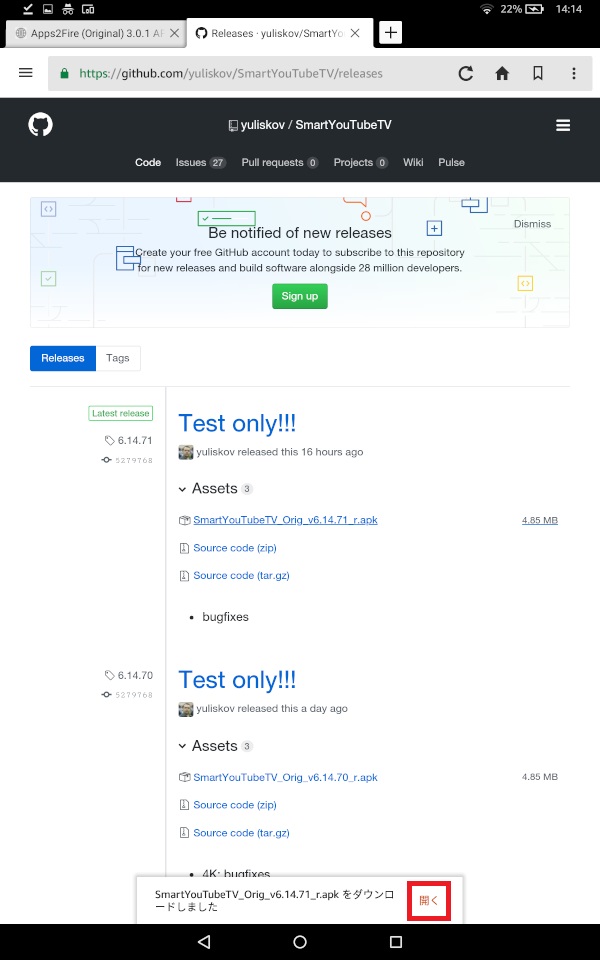Viewport: 600px width, 960px height.
Task: Select the Releases yuliskov tab
Action: [x=280, y=33]
